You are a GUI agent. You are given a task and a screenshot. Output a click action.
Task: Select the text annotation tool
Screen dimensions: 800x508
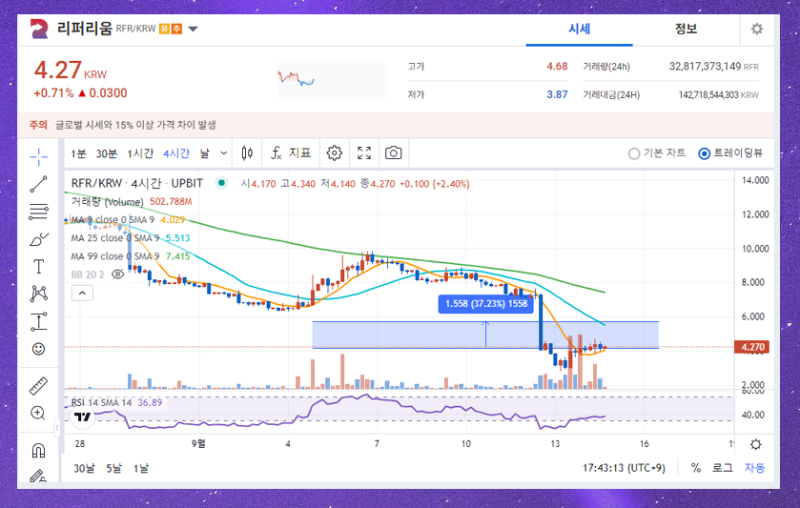38,266
